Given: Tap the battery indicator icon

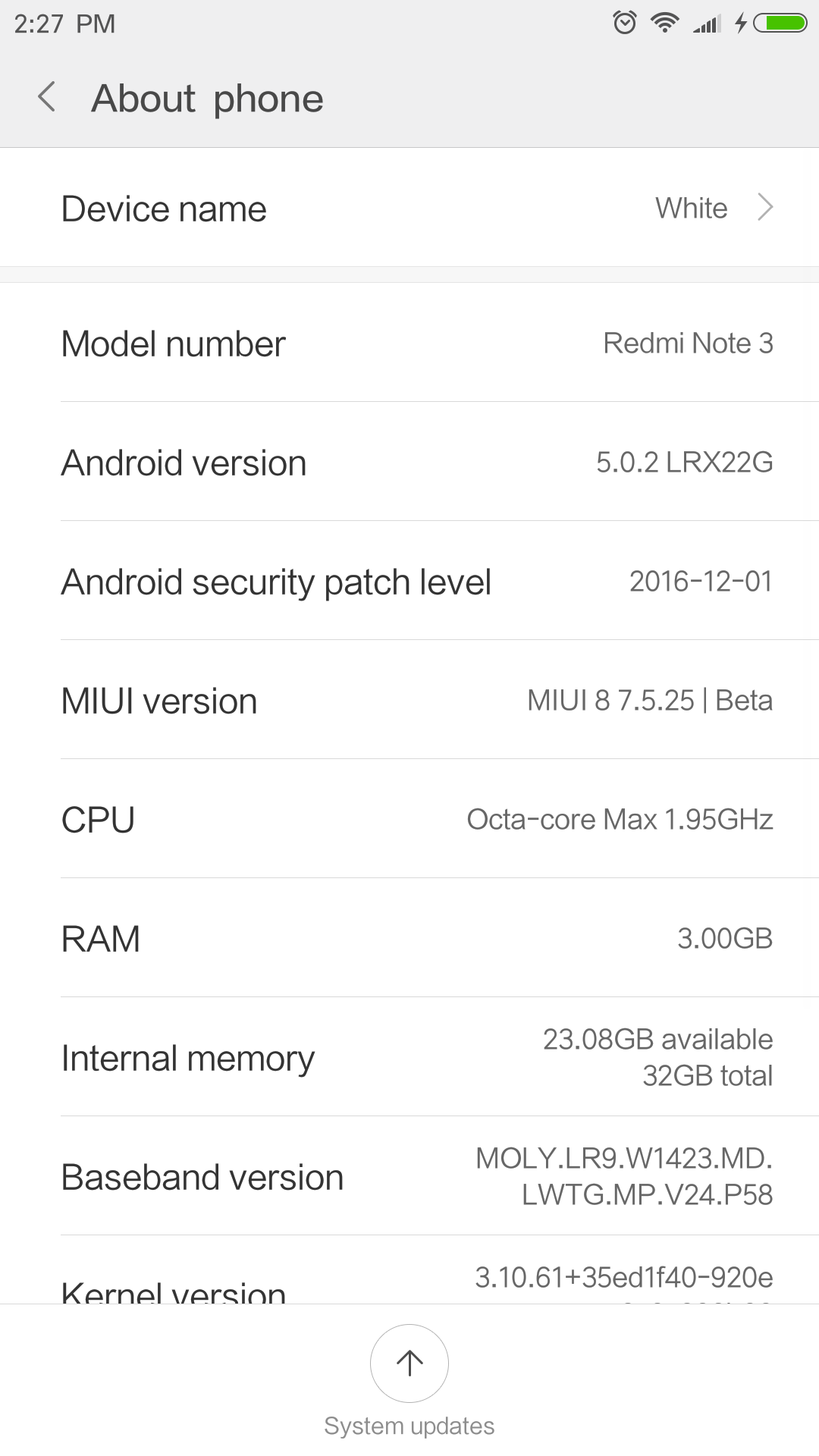Looking at the screenshot, I should (781, 23).
